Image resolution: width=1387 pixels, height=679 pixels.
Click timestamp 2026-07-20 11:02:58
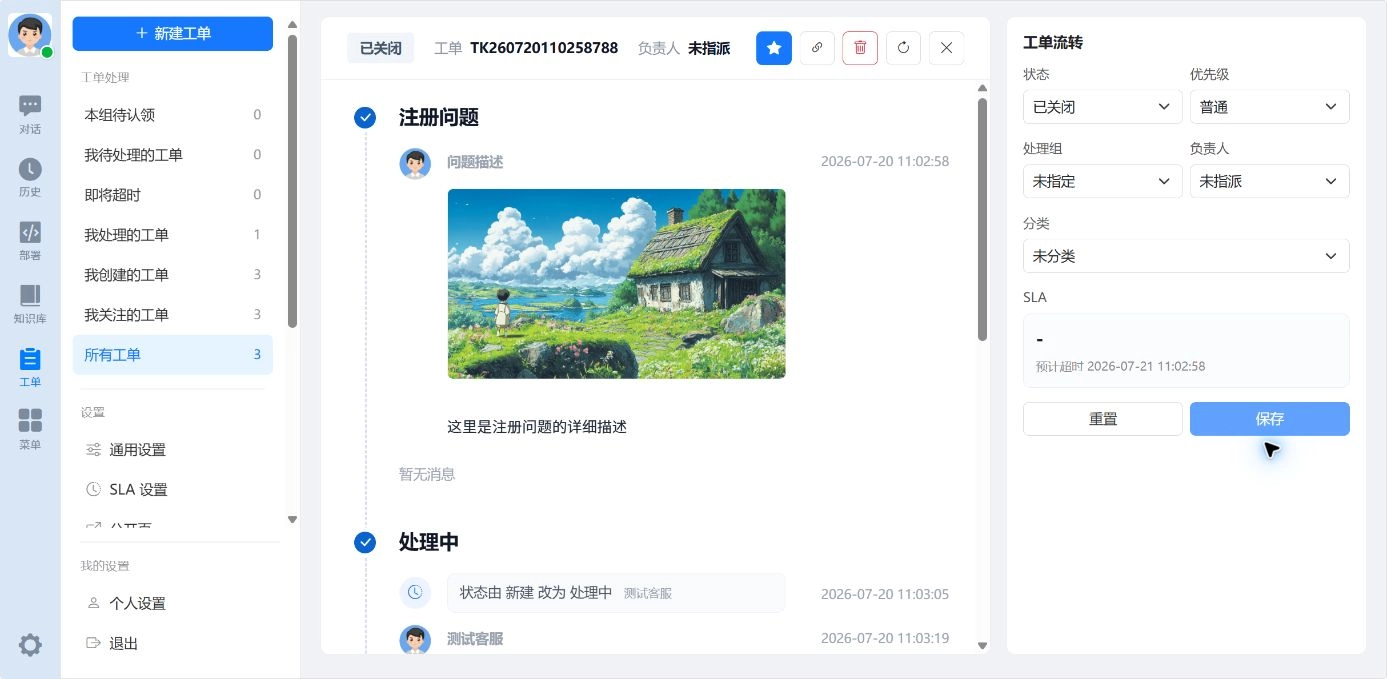tap(885, 161)
